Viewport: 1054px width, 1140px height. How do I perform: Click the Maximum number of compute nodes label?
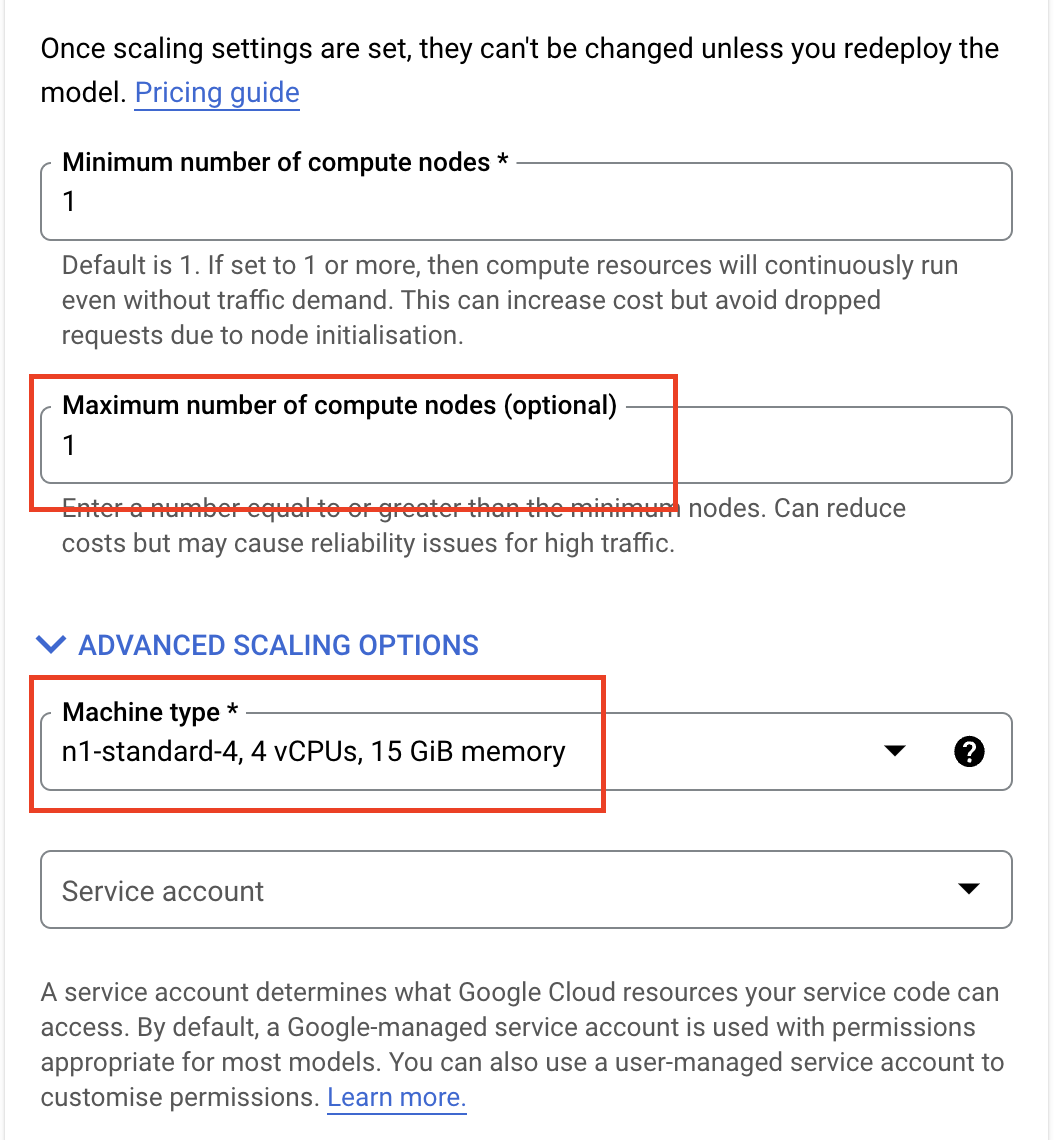339,405
